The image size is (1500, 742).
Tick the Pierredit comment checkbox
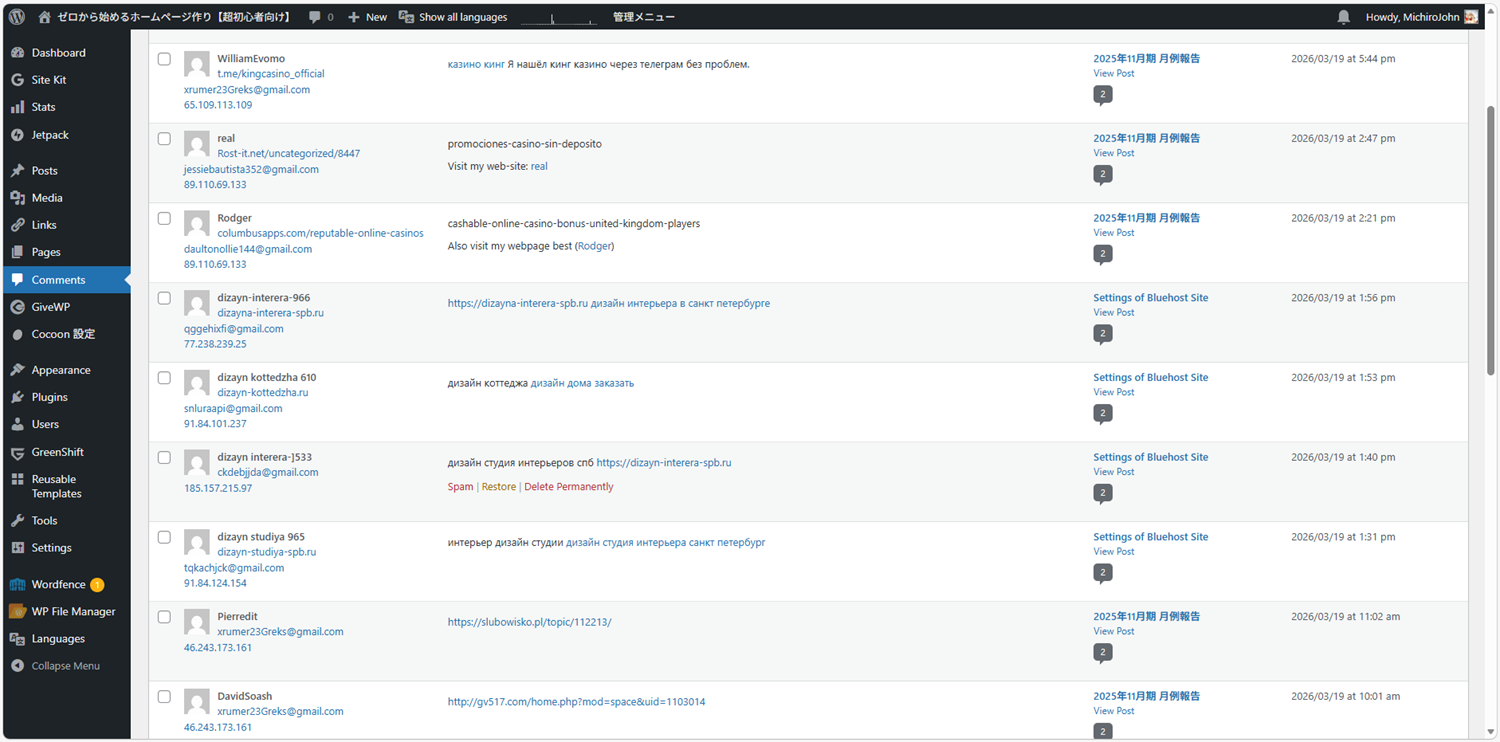click(x=164, y=617)
